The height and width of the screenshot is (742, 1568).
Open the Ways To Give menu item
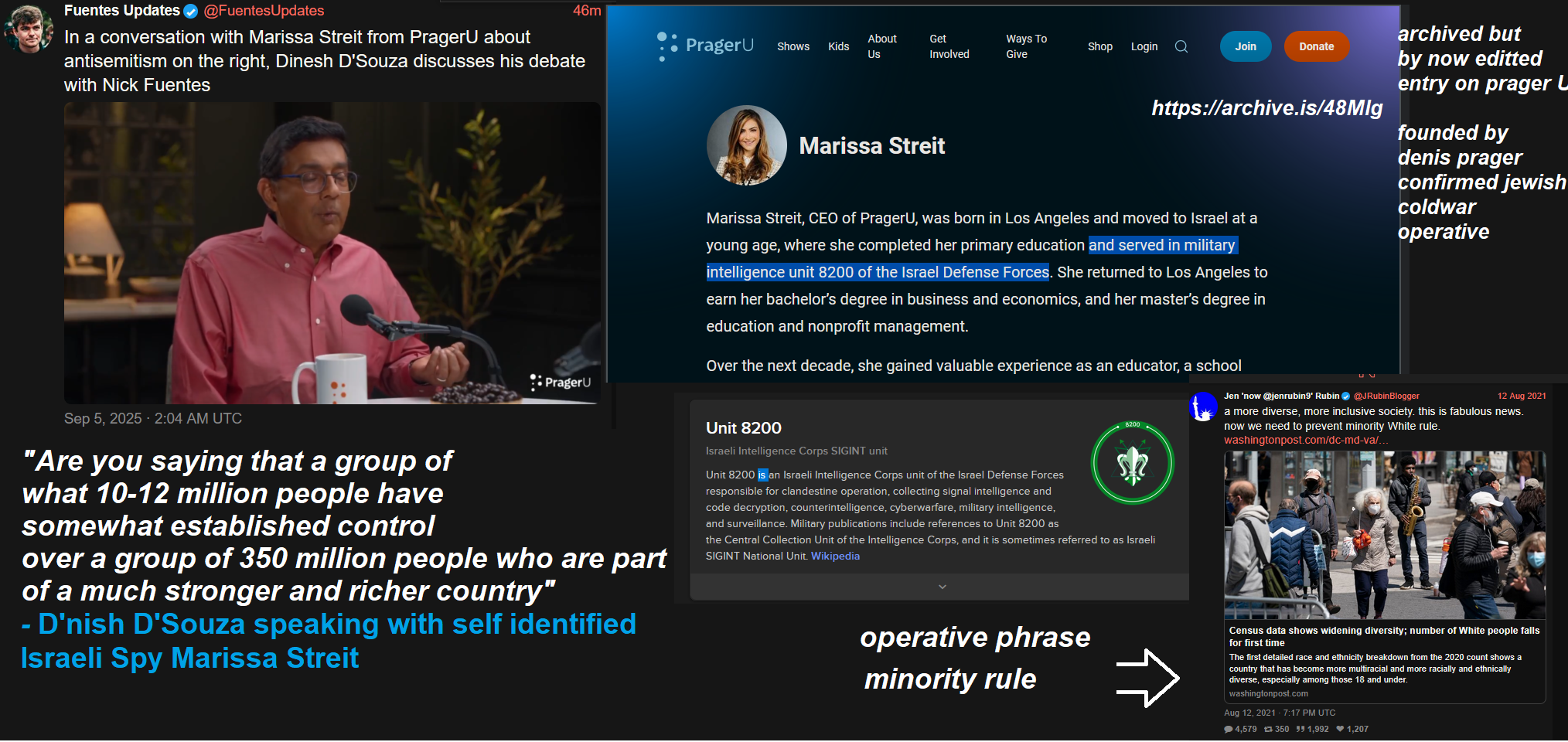[1027, 46]
